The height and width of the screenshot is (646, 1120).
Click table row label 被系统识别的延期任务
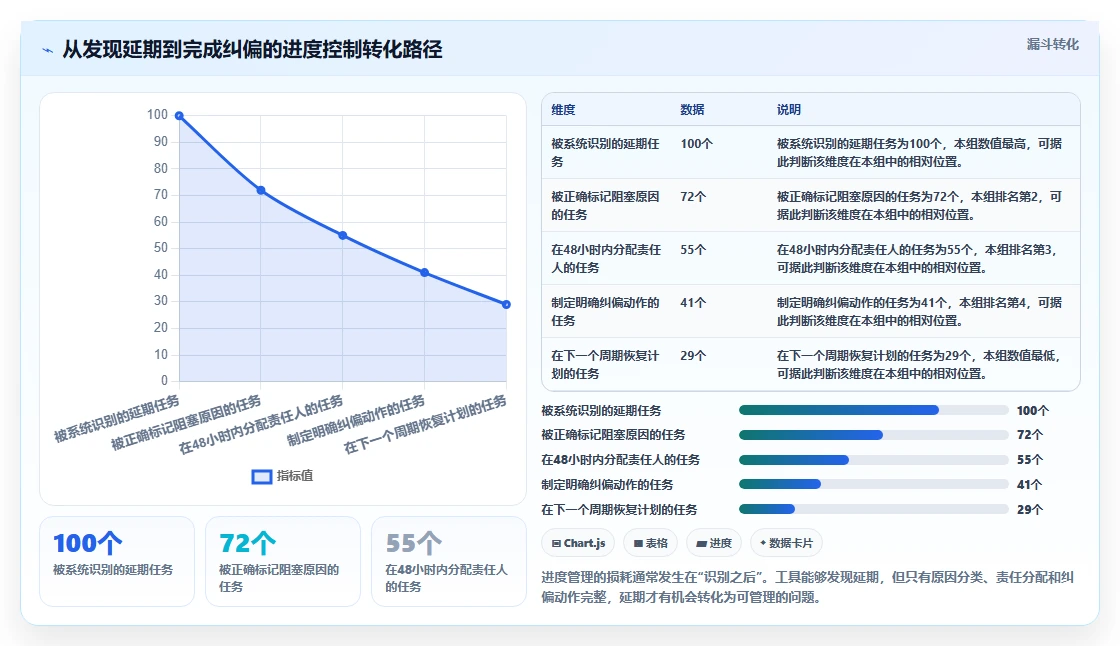tap(605, 152)
